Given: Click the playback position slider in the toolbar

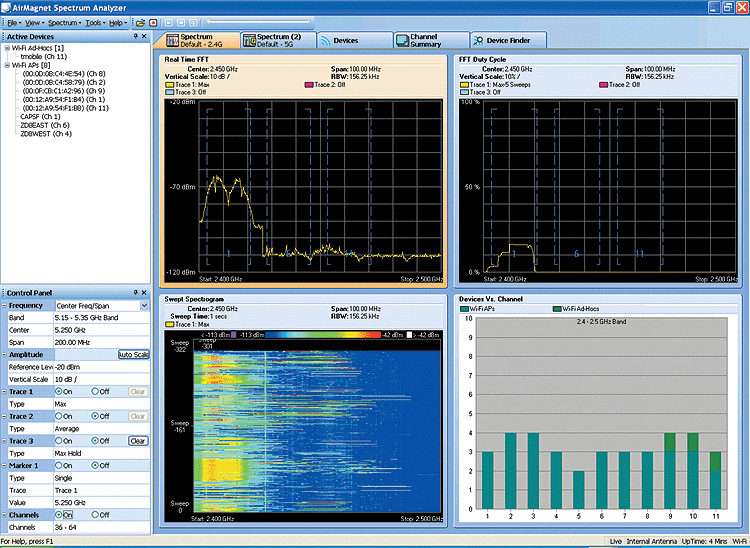Looking at the screenshot, I should click(x=258, y=22).
